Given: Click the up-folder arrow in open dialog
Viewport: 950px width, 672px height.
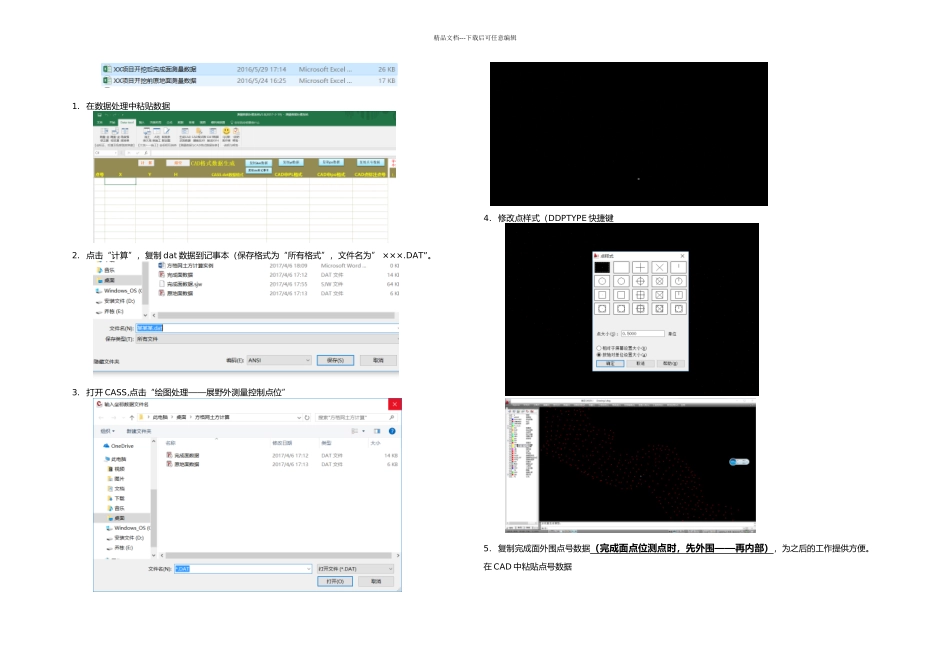Looking at the screenshot, I should coord(131,418).
